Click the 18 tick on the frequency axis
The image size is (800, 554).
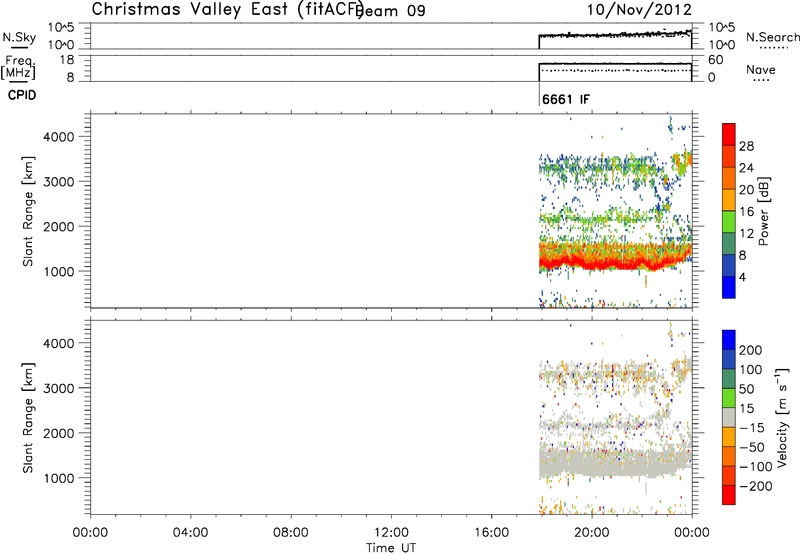(67, 60)
